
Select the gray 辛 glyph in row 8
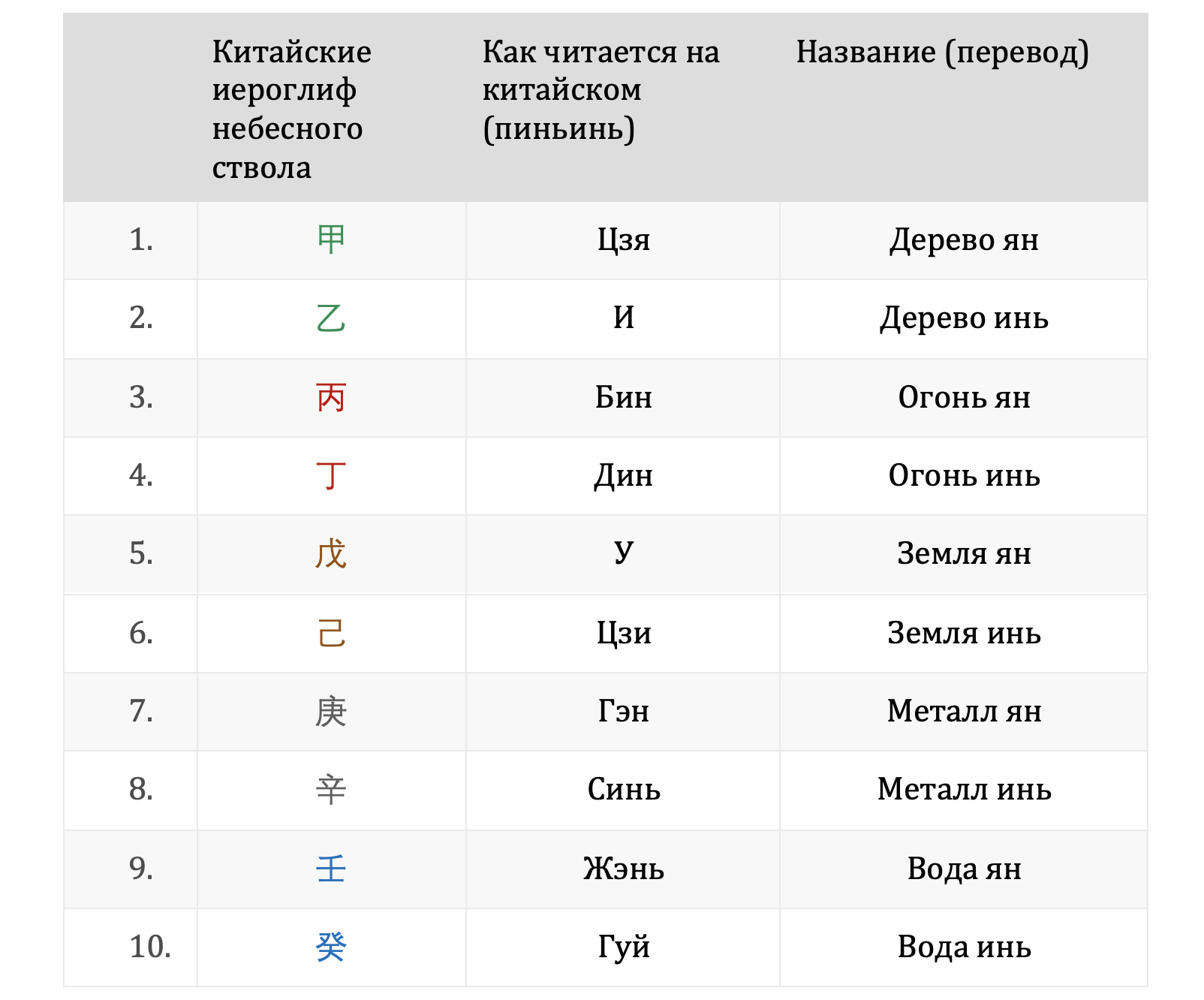point(331,790)
